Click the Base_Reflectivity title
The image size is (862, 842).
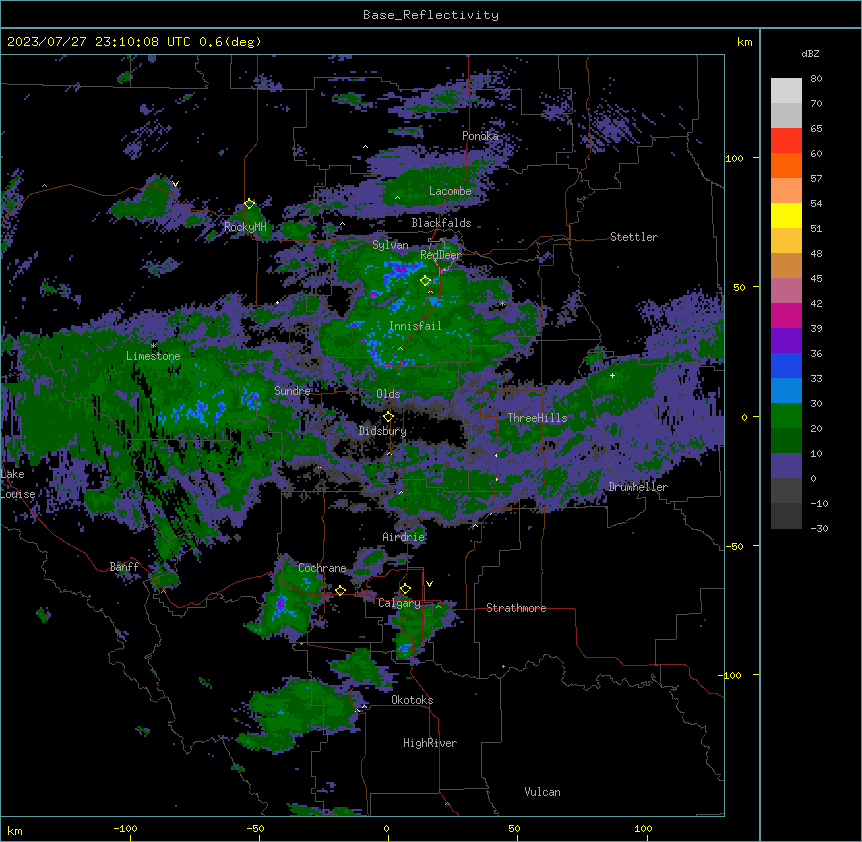430,15
